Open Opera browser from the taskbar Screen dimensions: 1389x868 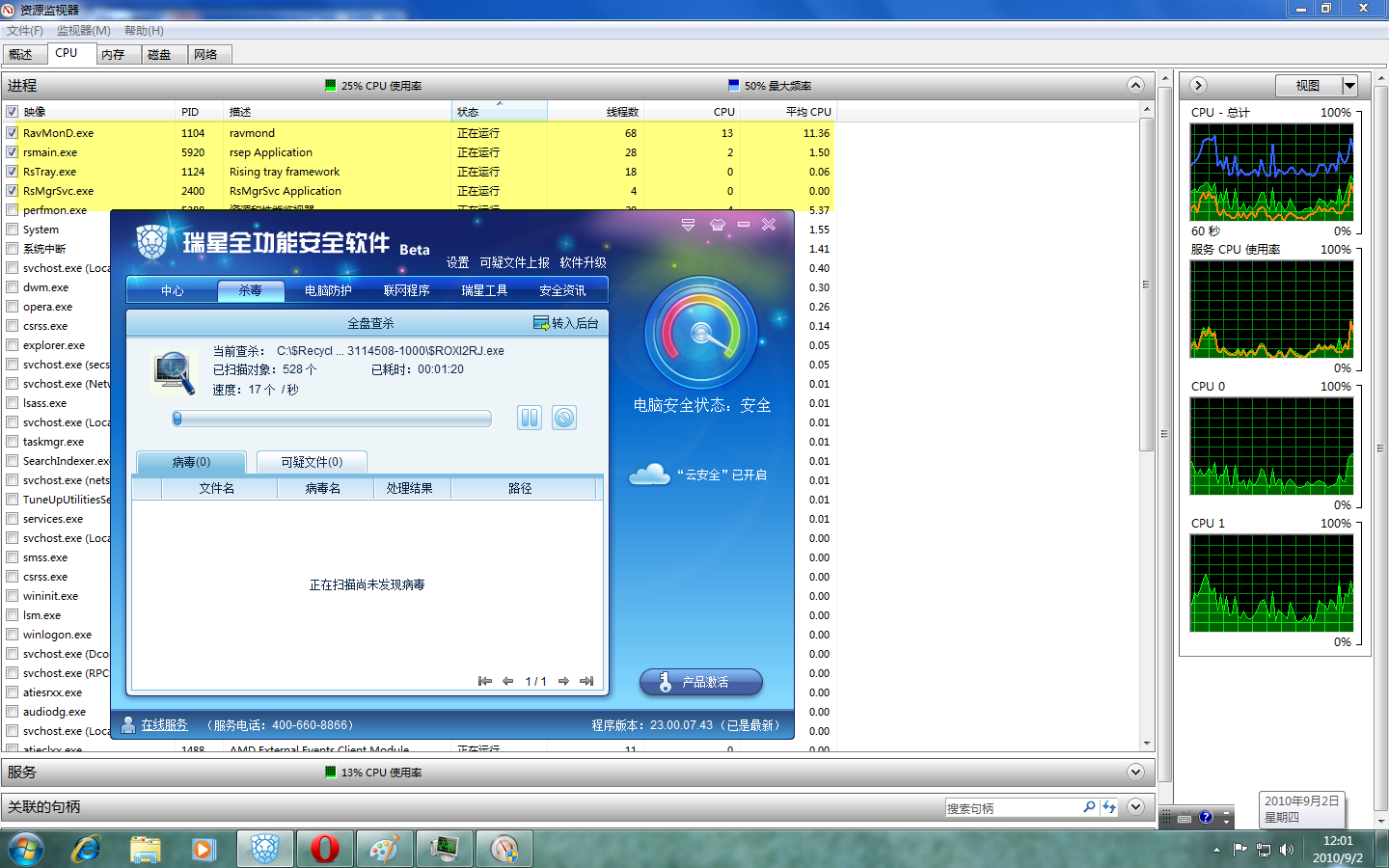click(x=325, y=849)
